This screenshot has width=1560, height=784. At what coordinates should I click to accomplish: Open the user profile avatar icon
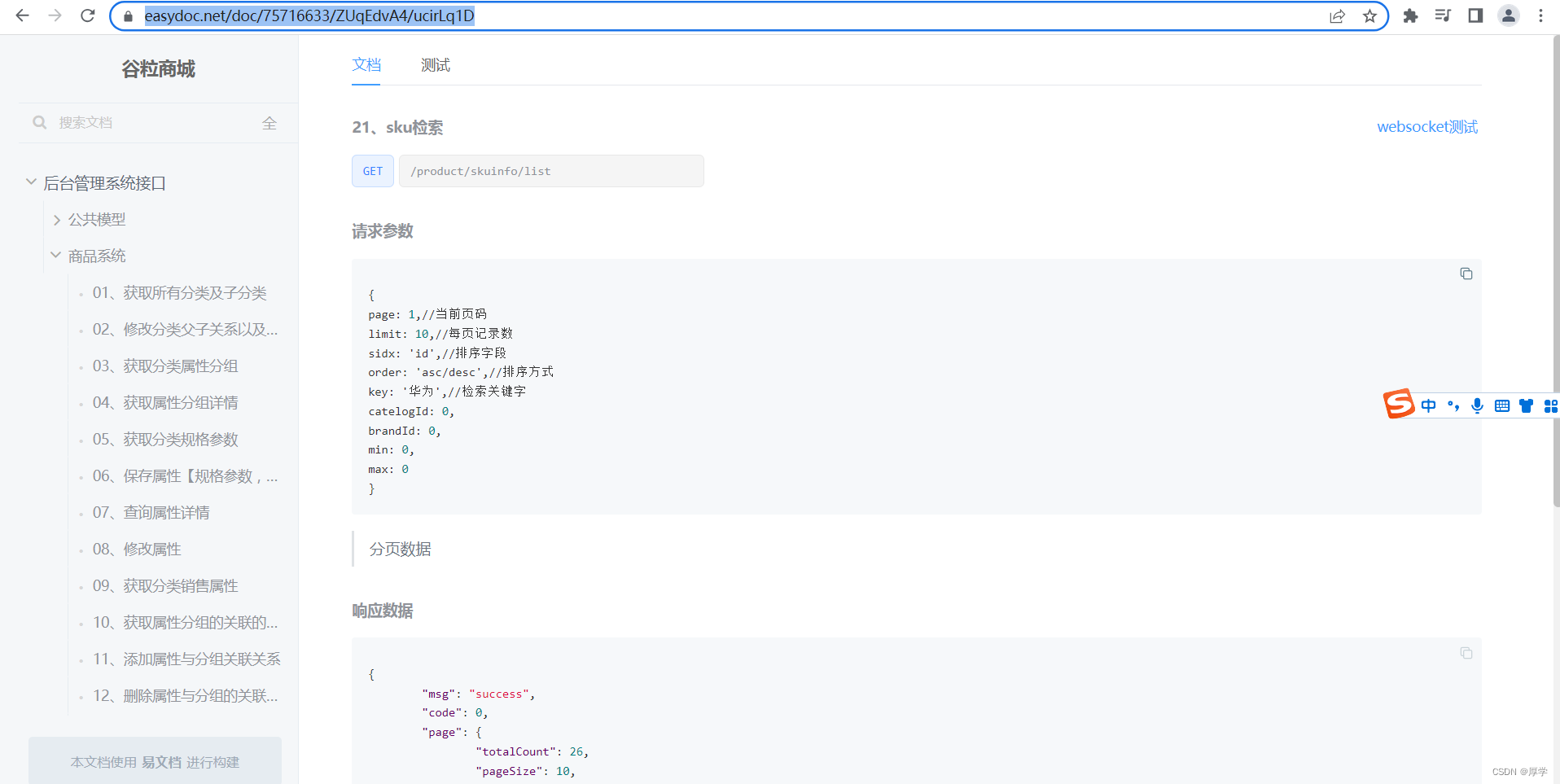click(1509, 15)
